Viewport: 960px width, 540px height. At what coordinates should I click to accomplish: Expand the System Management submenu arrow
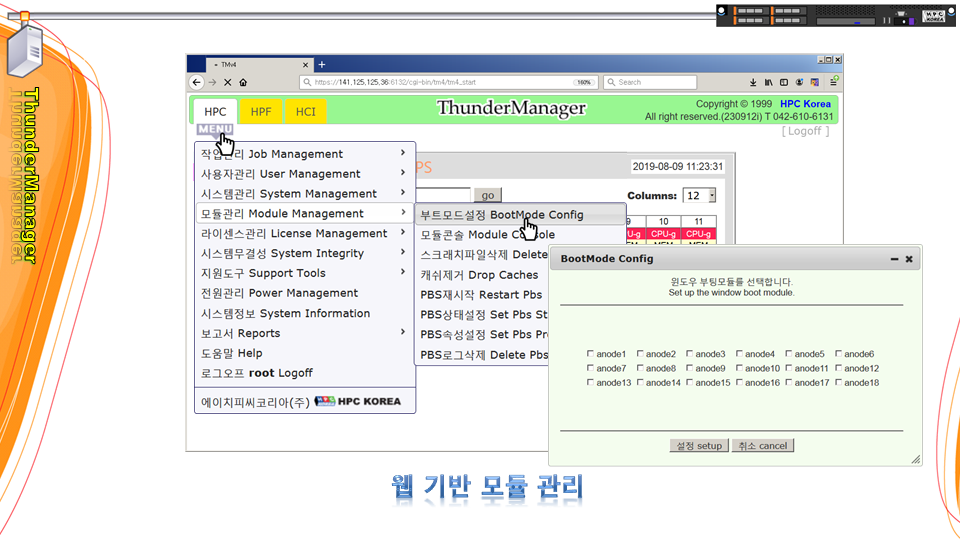coord(403,192)
